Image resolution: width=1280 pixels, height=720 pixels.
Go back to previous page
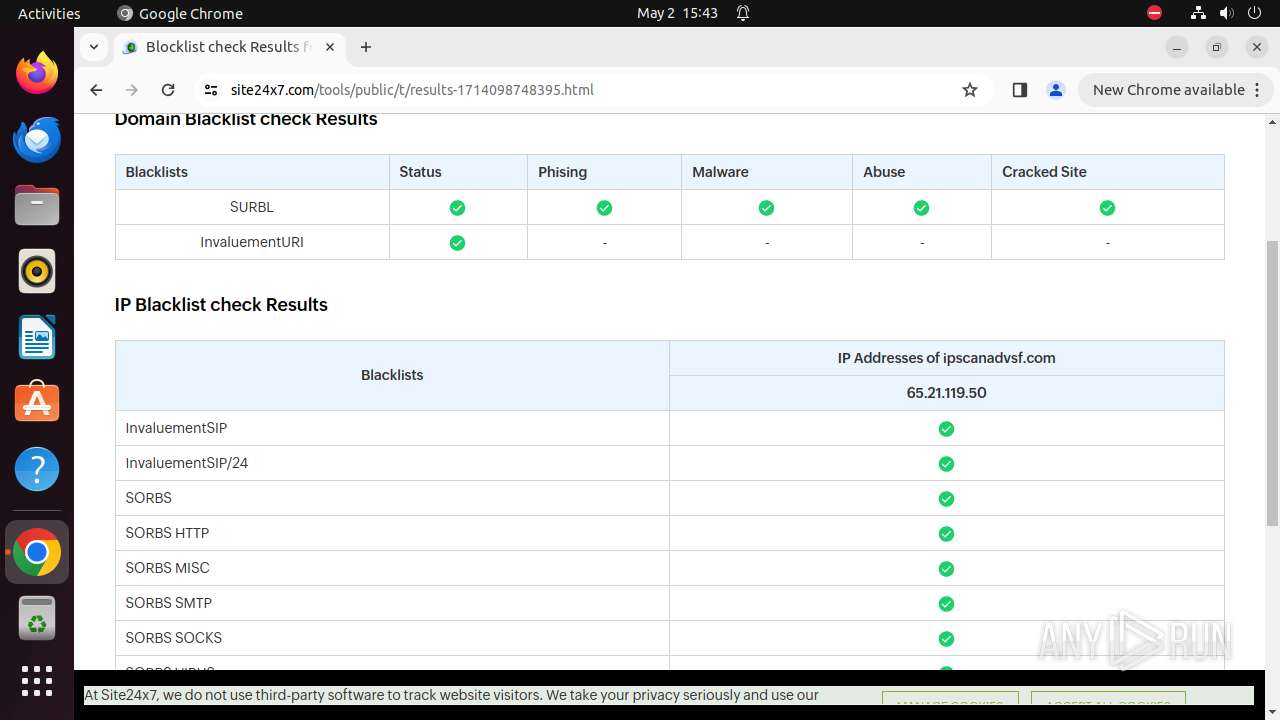pyautogui.click(x=96, y=90)
